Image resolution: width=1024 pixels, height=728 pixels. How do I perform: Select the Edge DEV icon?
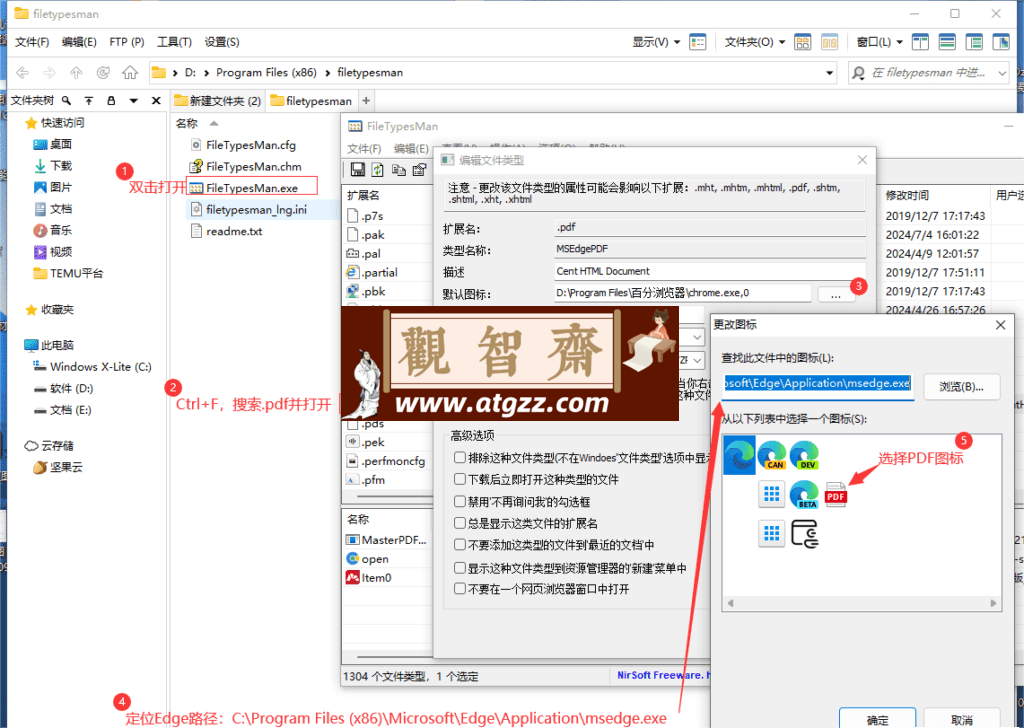pyautogui.click(x=805, y=455)
